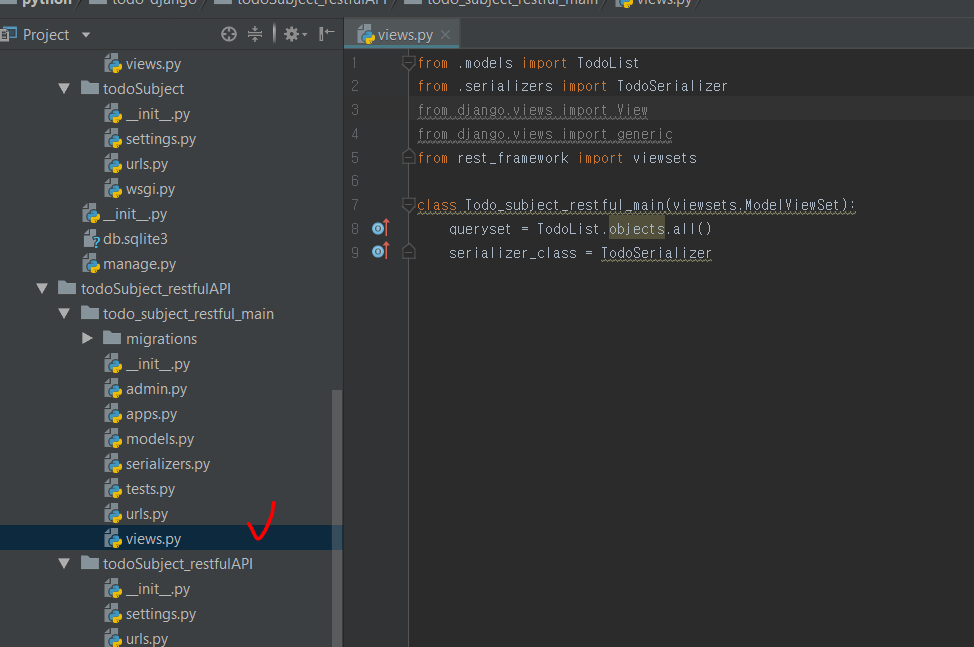Open the Project panel gear settings
Viewport: 974px width, 647px height.
295,34
